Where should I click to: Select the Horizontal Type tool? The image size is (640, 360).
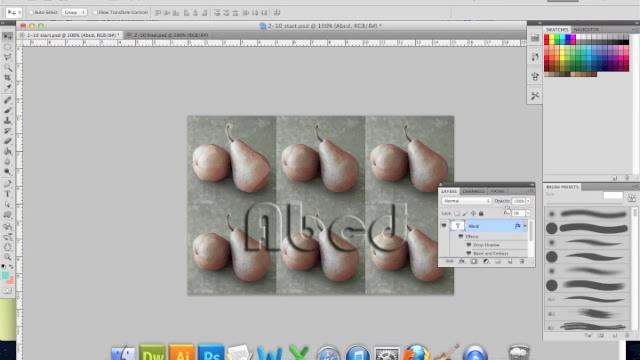[7, 195]
